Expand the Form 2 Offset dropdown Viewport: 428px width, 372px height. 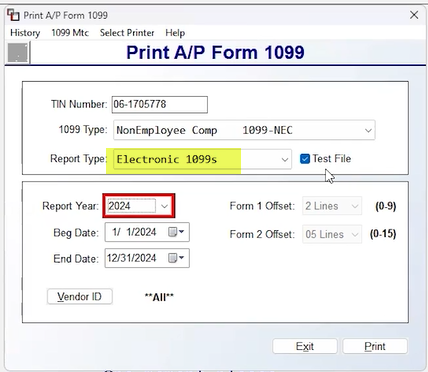[x=355, y=234]
